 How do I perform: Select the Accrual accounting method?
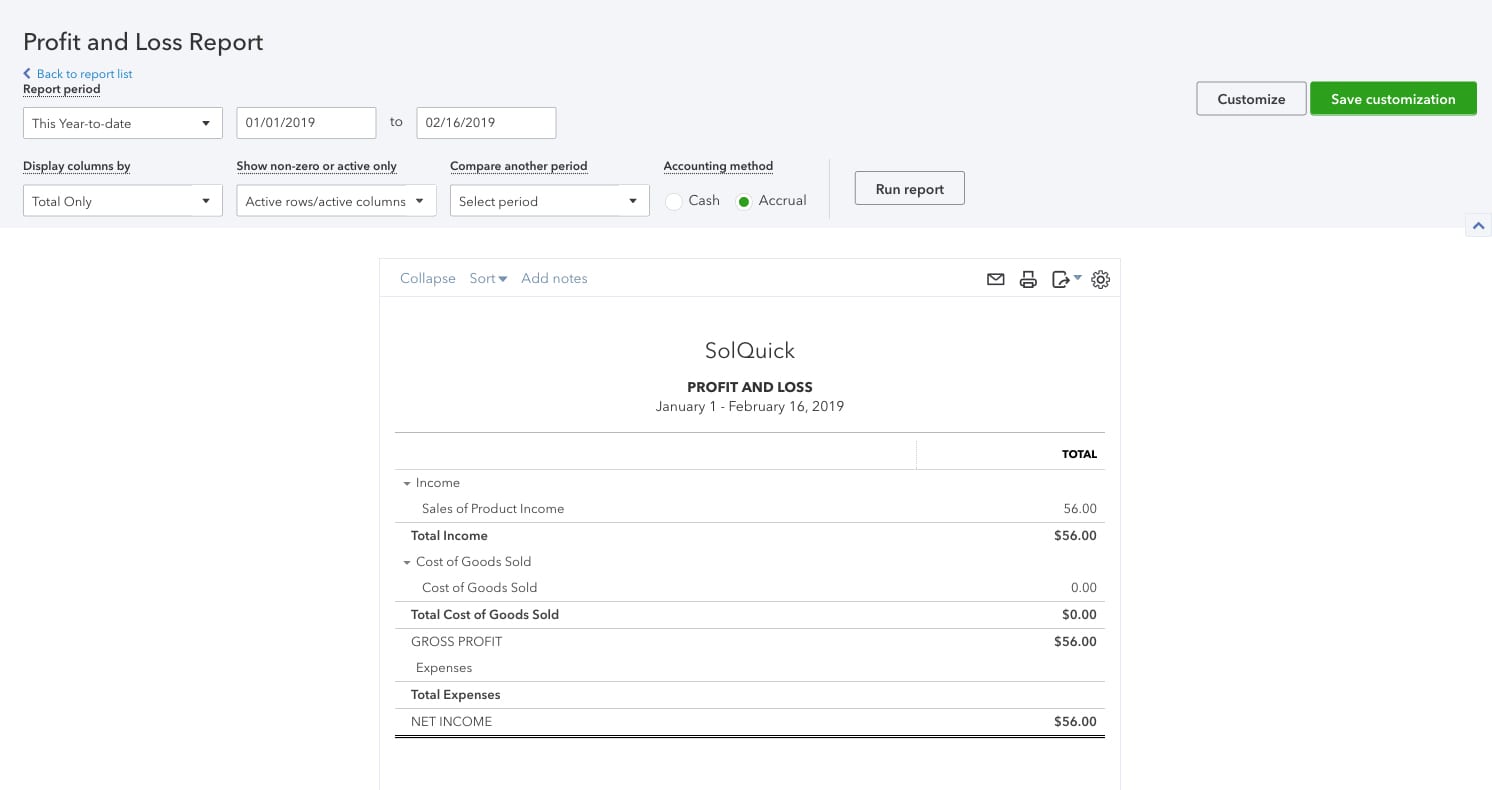pyautogui.click(x=744, y=201)
